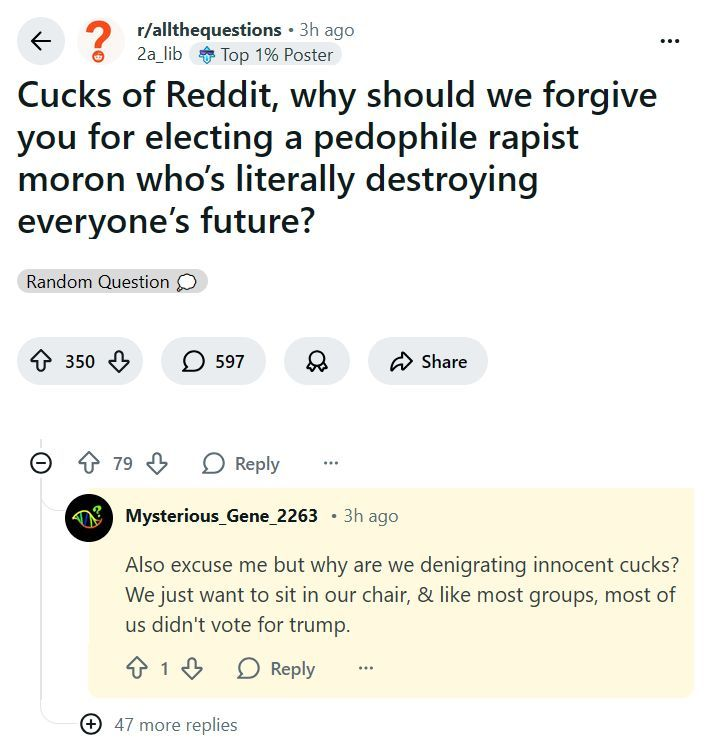Open the r/allthequestions subreddit link
Viewport: 715px width, 753px height.
point(209,30)
